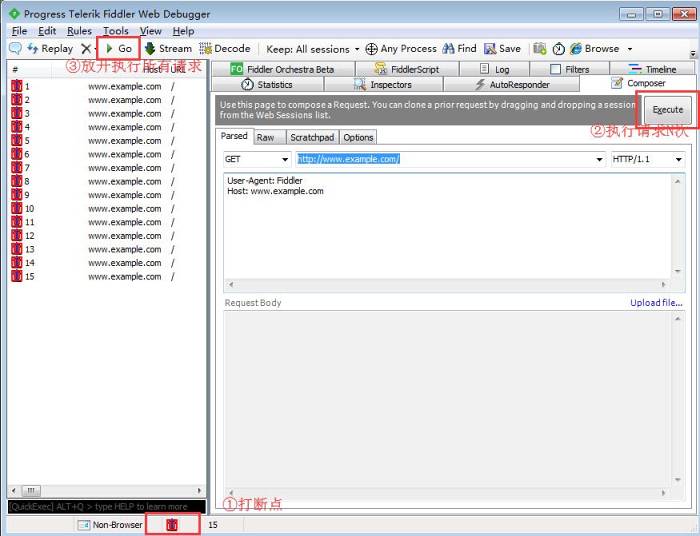Screen dimensions: 700x536
Task: Click the Execute button
Action: point(667,110)
